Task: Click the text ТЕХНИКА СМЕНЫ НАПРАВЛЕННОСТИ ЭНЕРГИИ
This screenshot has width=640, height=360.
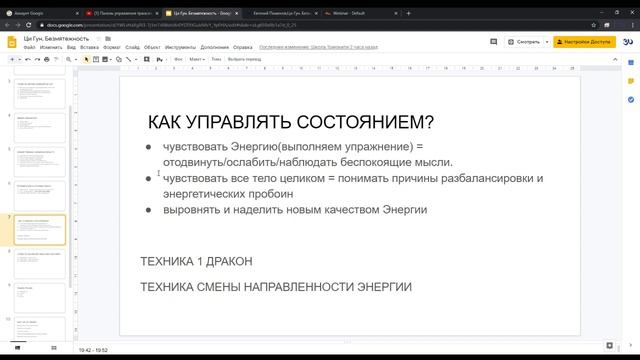Action: pyautogui.click(x=276, y=287)
